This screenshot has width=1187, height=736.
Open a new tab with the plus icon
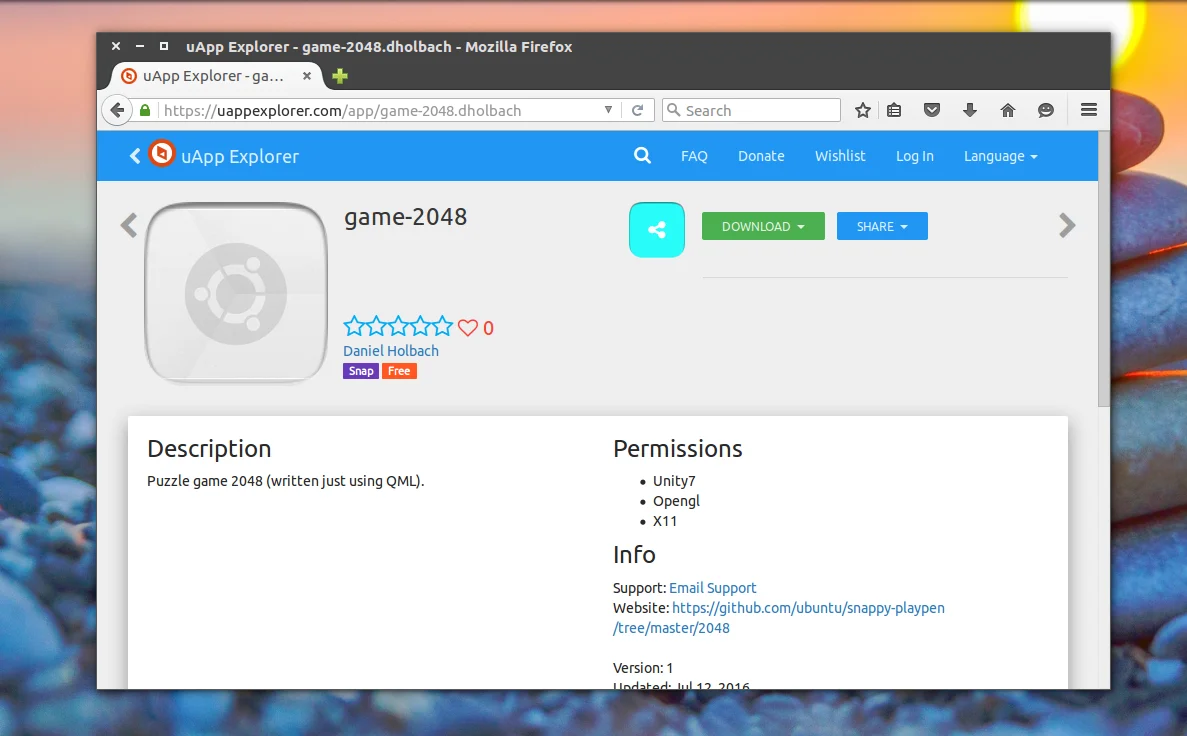340,76
